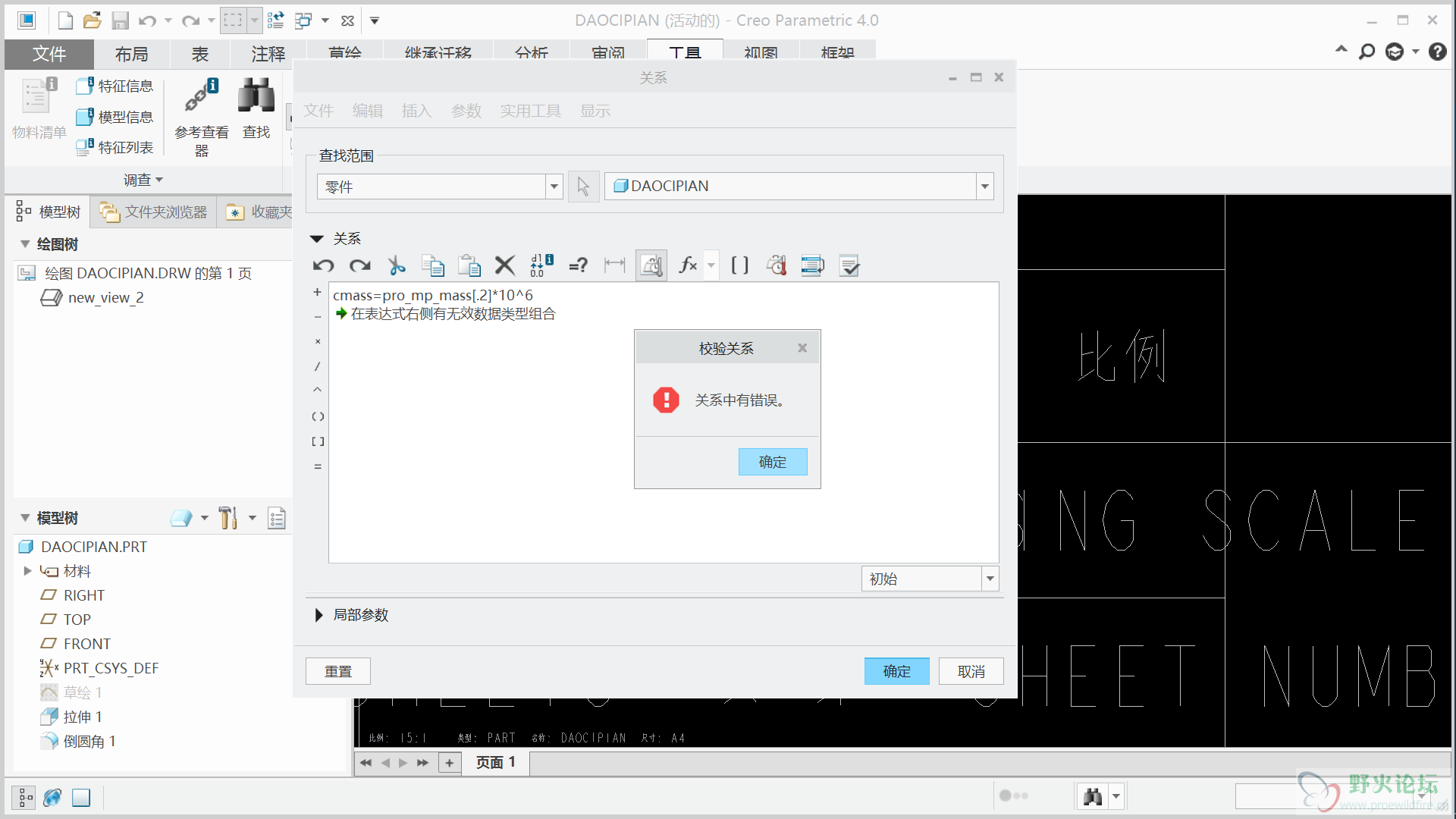Click the 特征信息 button
The width and height of the screenshot is (1456, 819).
(115, 86)
